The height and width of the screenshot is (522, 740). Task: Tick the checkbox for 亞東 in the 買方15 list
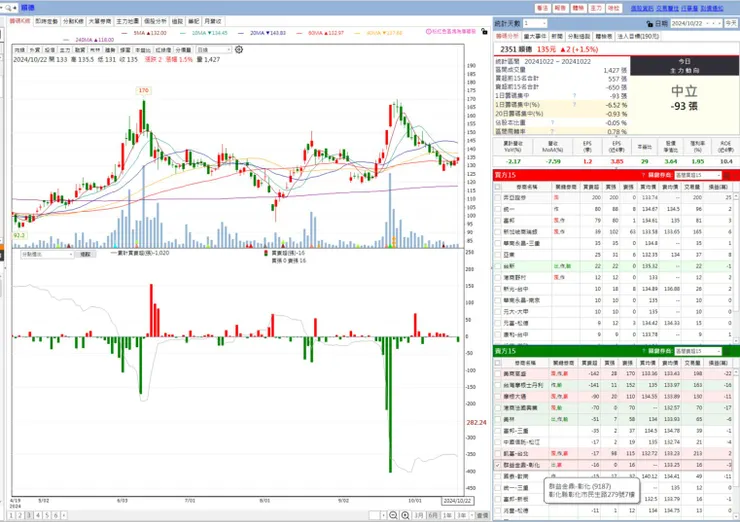point(497,255)
